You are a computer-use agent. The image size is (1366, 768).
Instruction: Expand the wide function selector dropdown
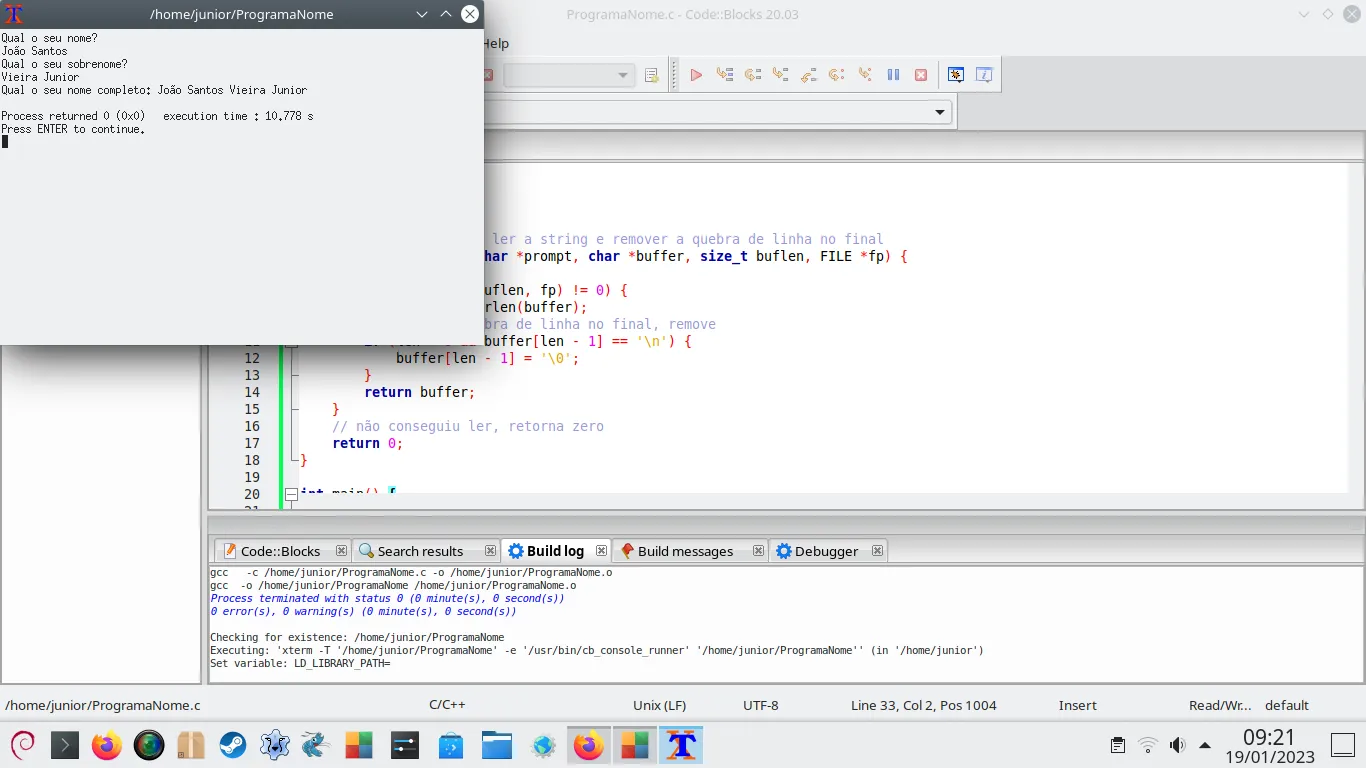(939, 112)
